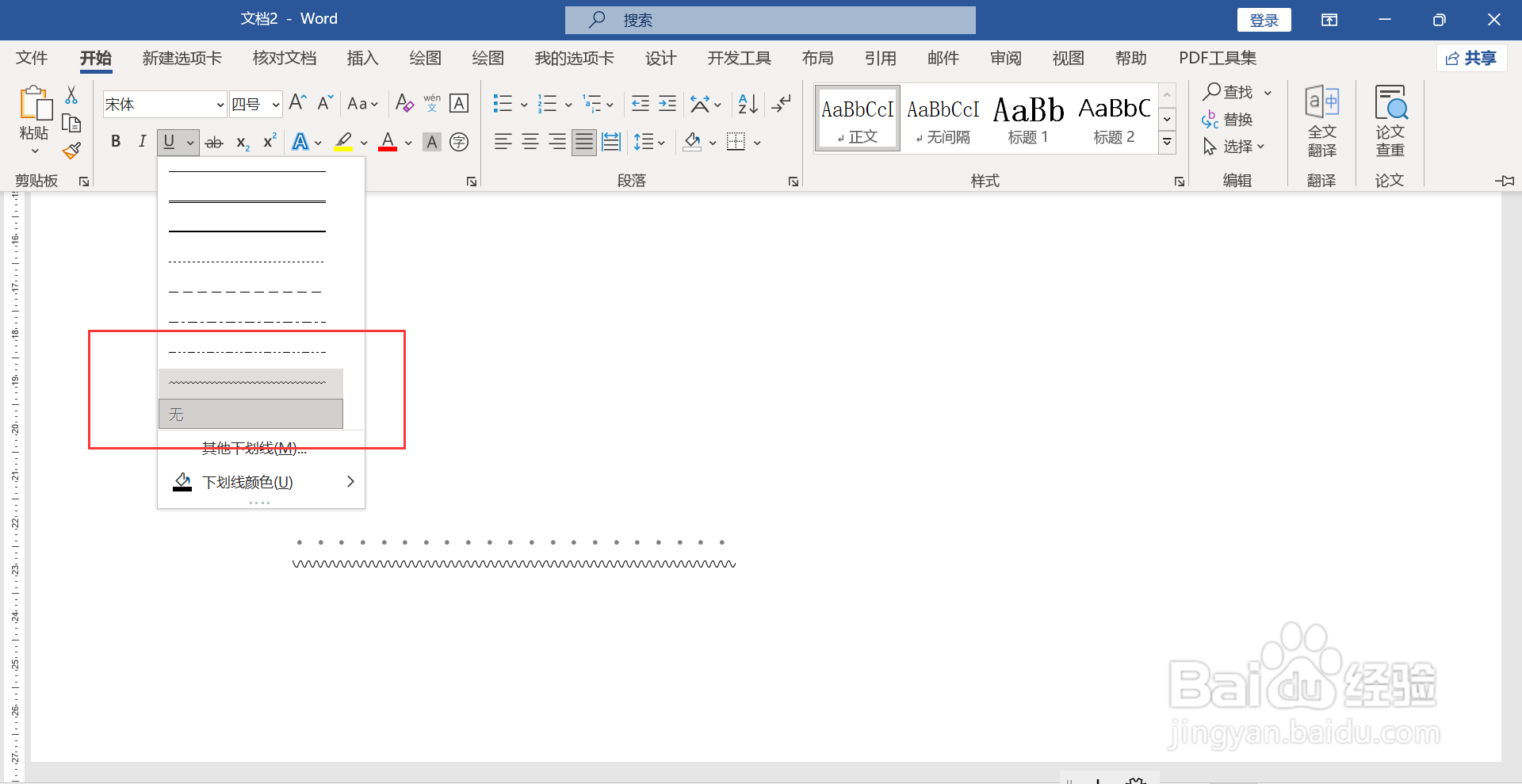Clear all formatting eraser icon
The width and height of the screenshot is (1522, 784).
pyautogui.click(x=404, y=103)
